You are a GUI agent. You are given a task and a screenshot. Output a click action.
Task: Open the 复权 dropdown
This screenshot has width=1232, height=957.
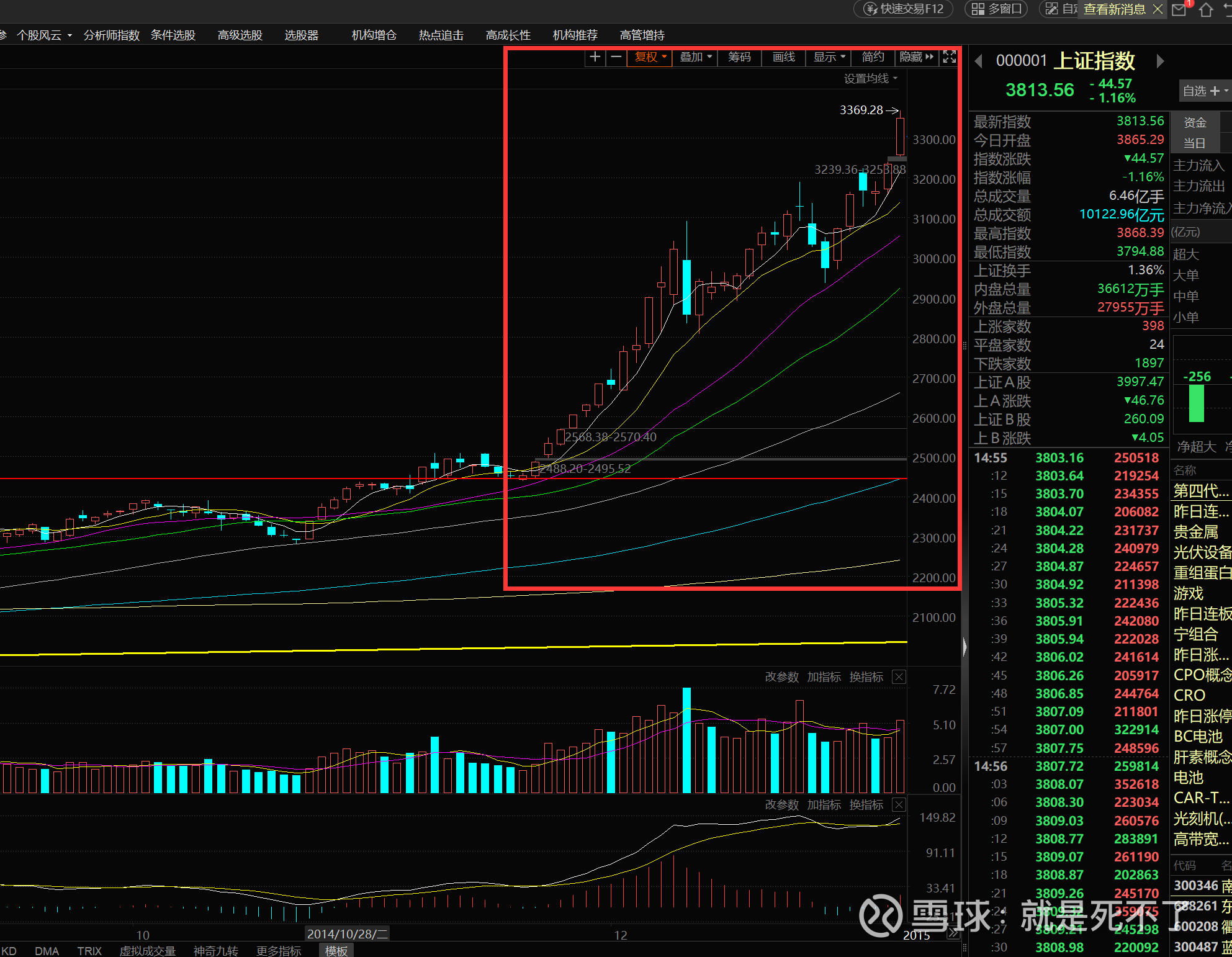[649, 57]
